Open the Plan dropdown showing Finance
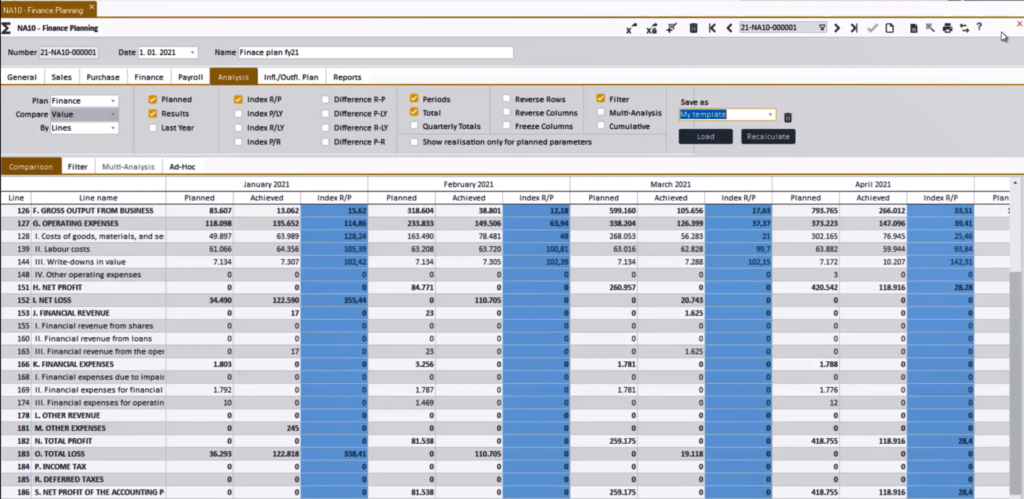The height and width of the screenshot is (499, 1024). point(113,101)
